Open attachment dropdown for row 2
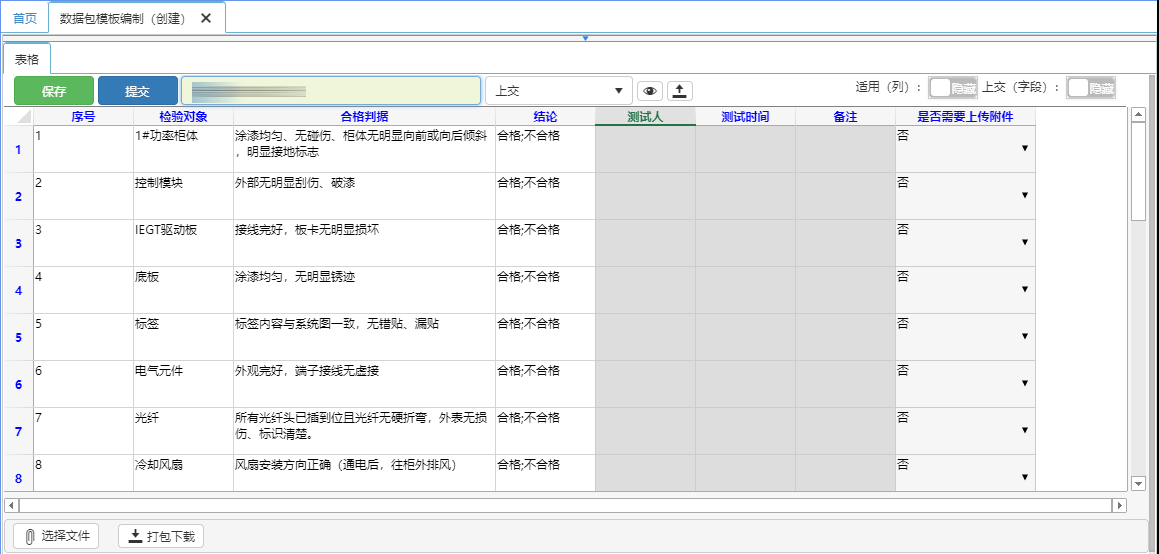 point(1024,195)
